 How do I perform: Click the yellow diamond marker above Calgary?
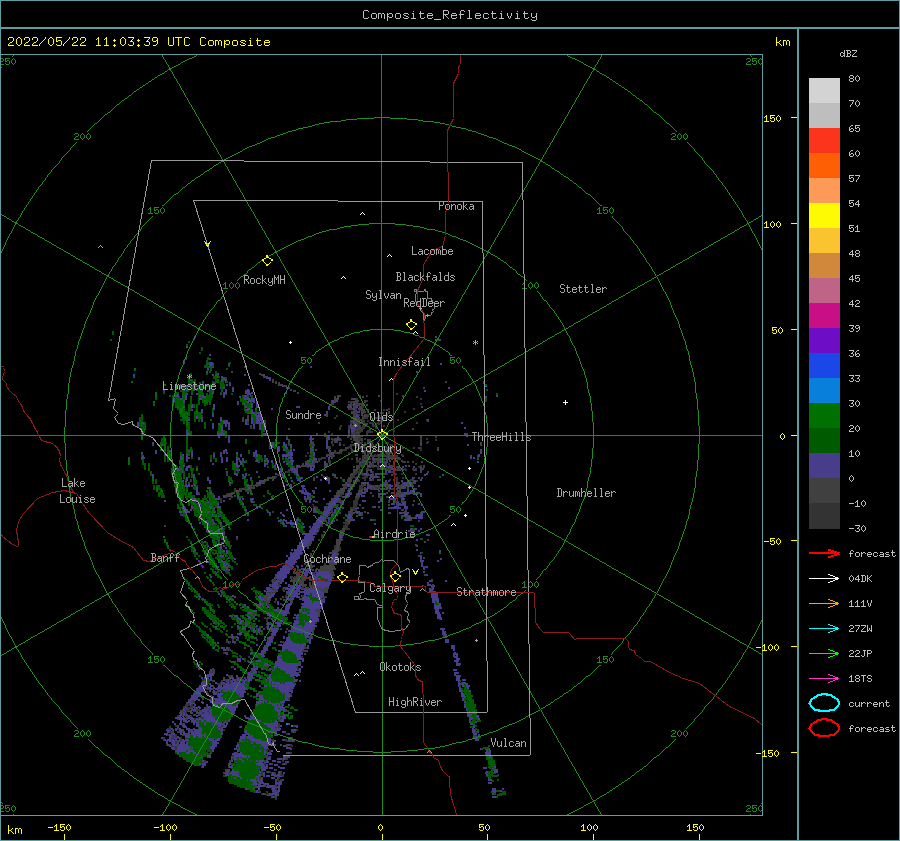pos(395,576)
